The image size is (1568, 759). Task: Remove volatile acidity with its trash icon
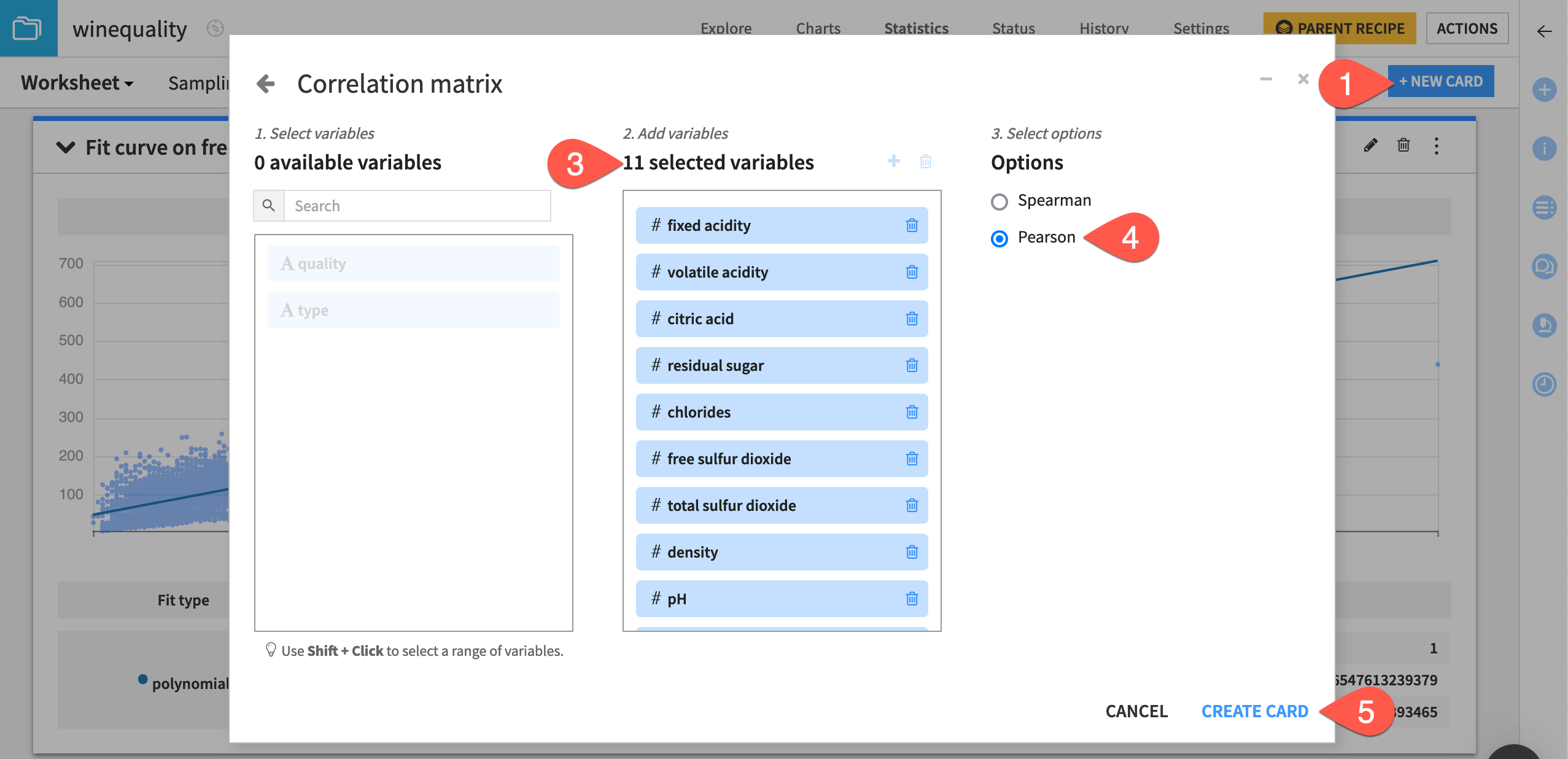(x=912, y=272)
